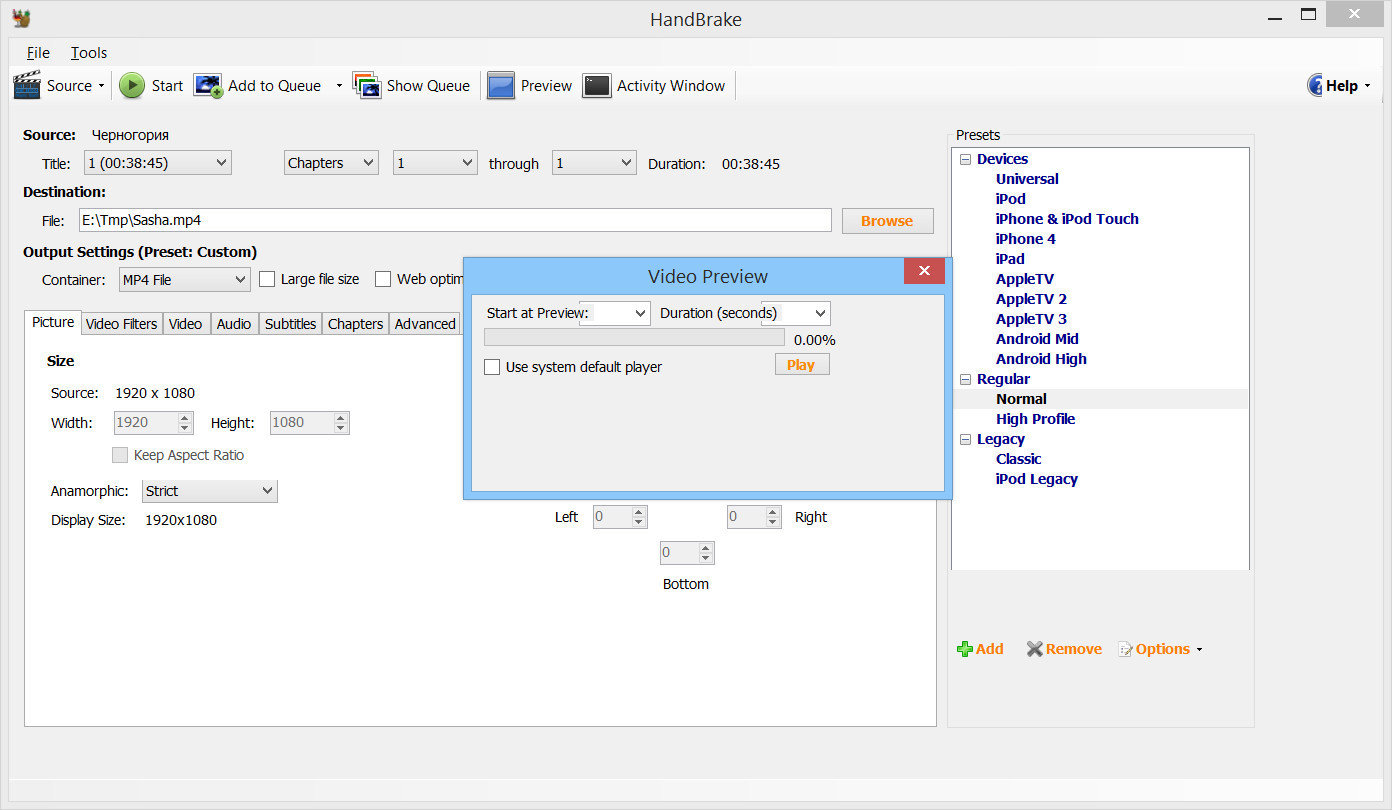This screenshot has height=810, width=1392.
Task: Click the Browse destination button
Action: point(887,221)
